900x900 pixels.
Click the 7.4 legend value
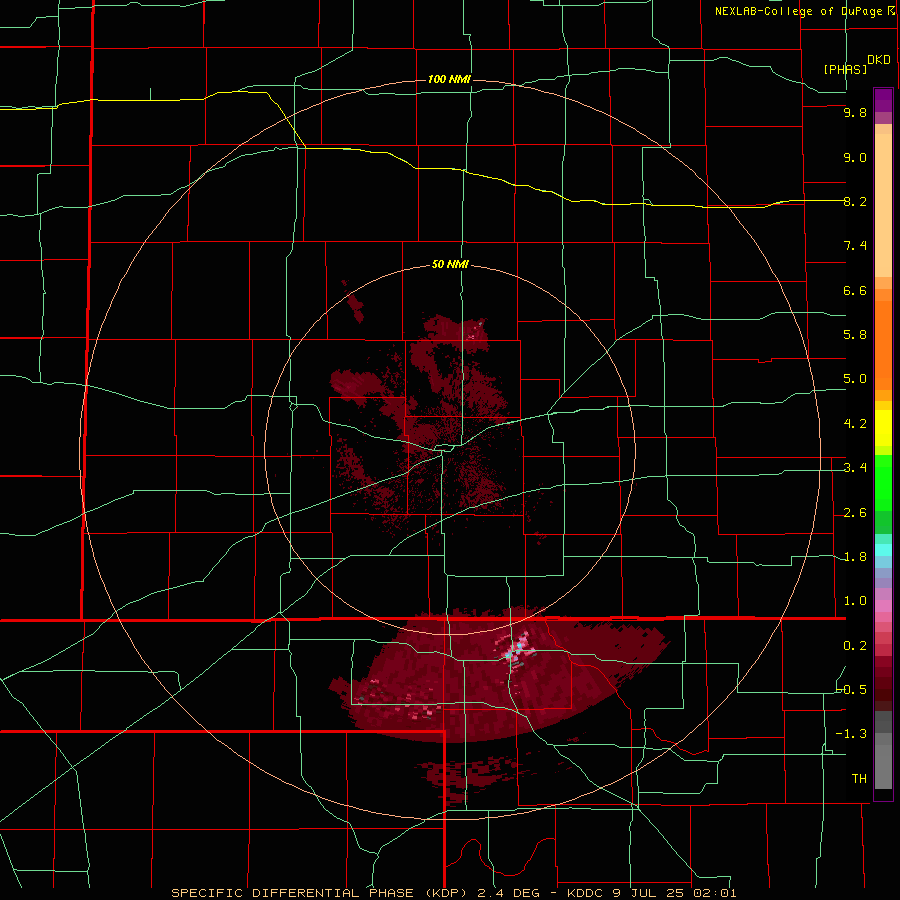pos(855,246)
